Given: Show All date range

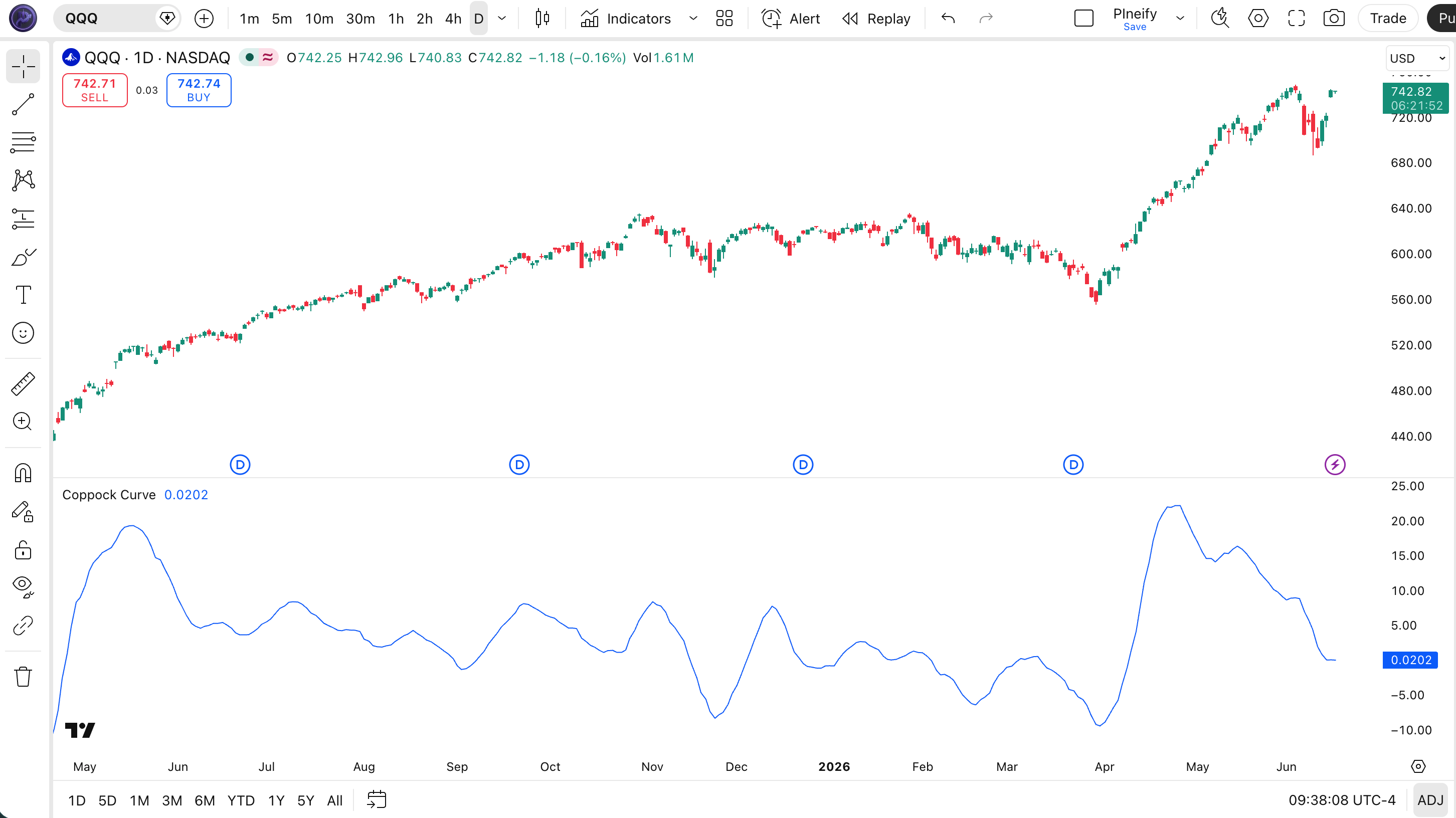Looking at the screenshot, I should tap(334, 800).
